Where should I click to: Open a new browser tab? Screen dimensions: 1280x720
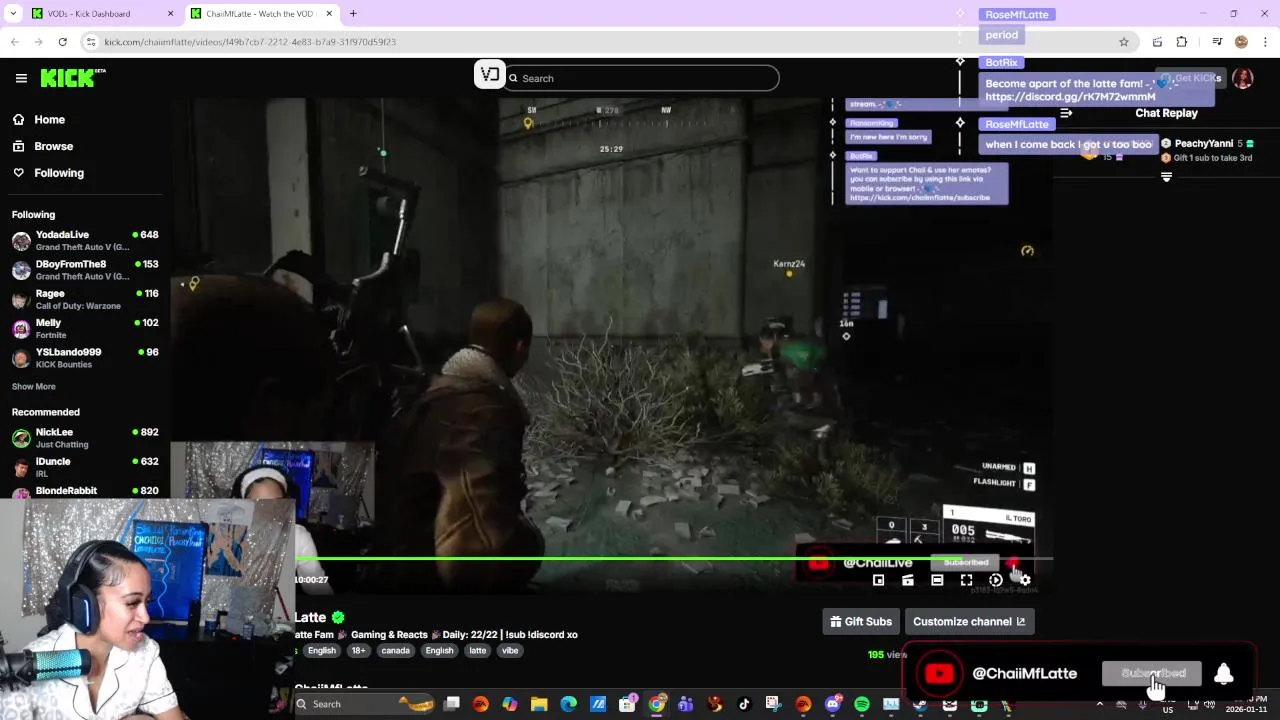coord(353,14)
